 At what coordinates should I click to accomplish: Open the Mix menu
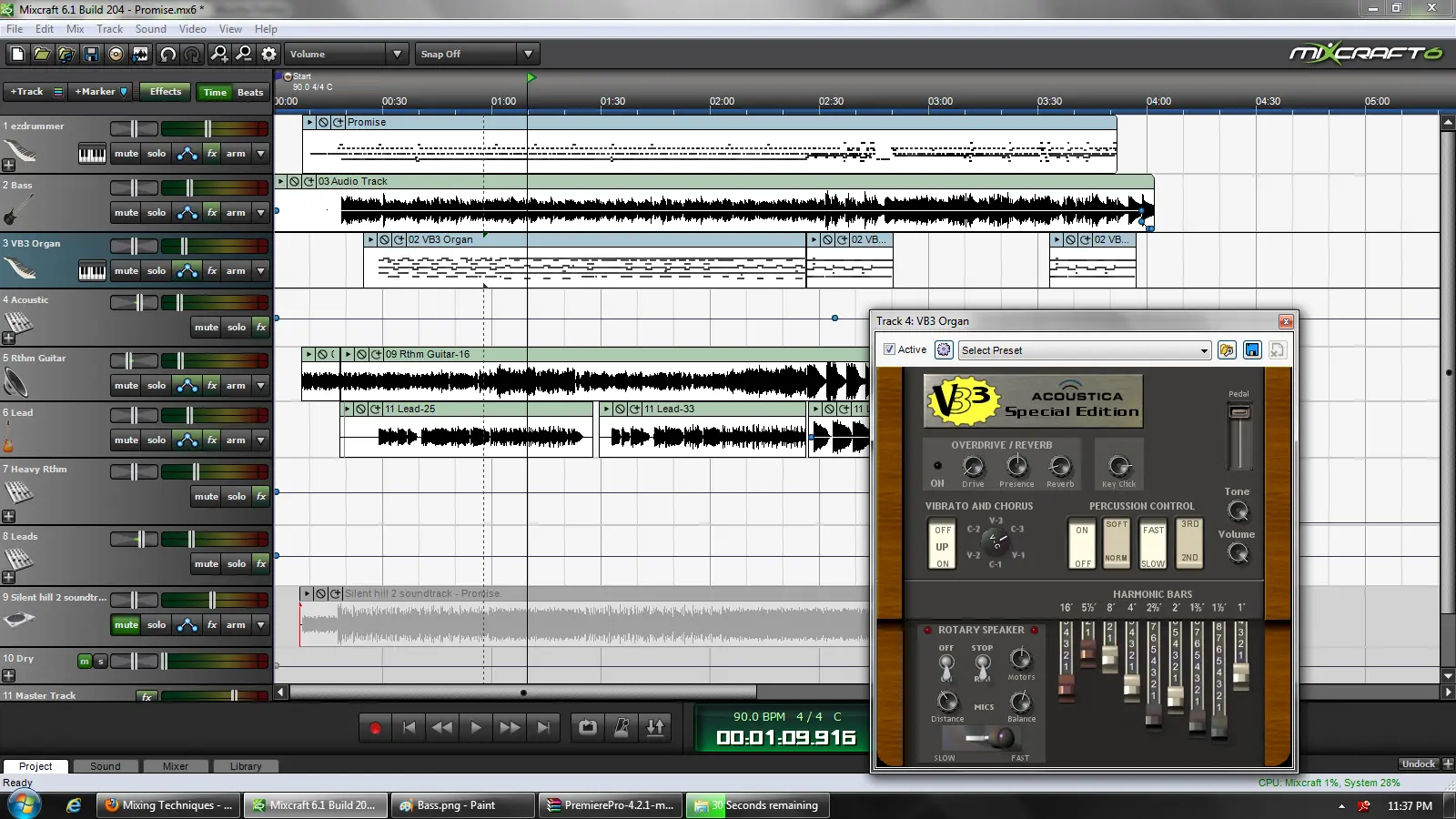pyautogui.click(x=75, y=29)
